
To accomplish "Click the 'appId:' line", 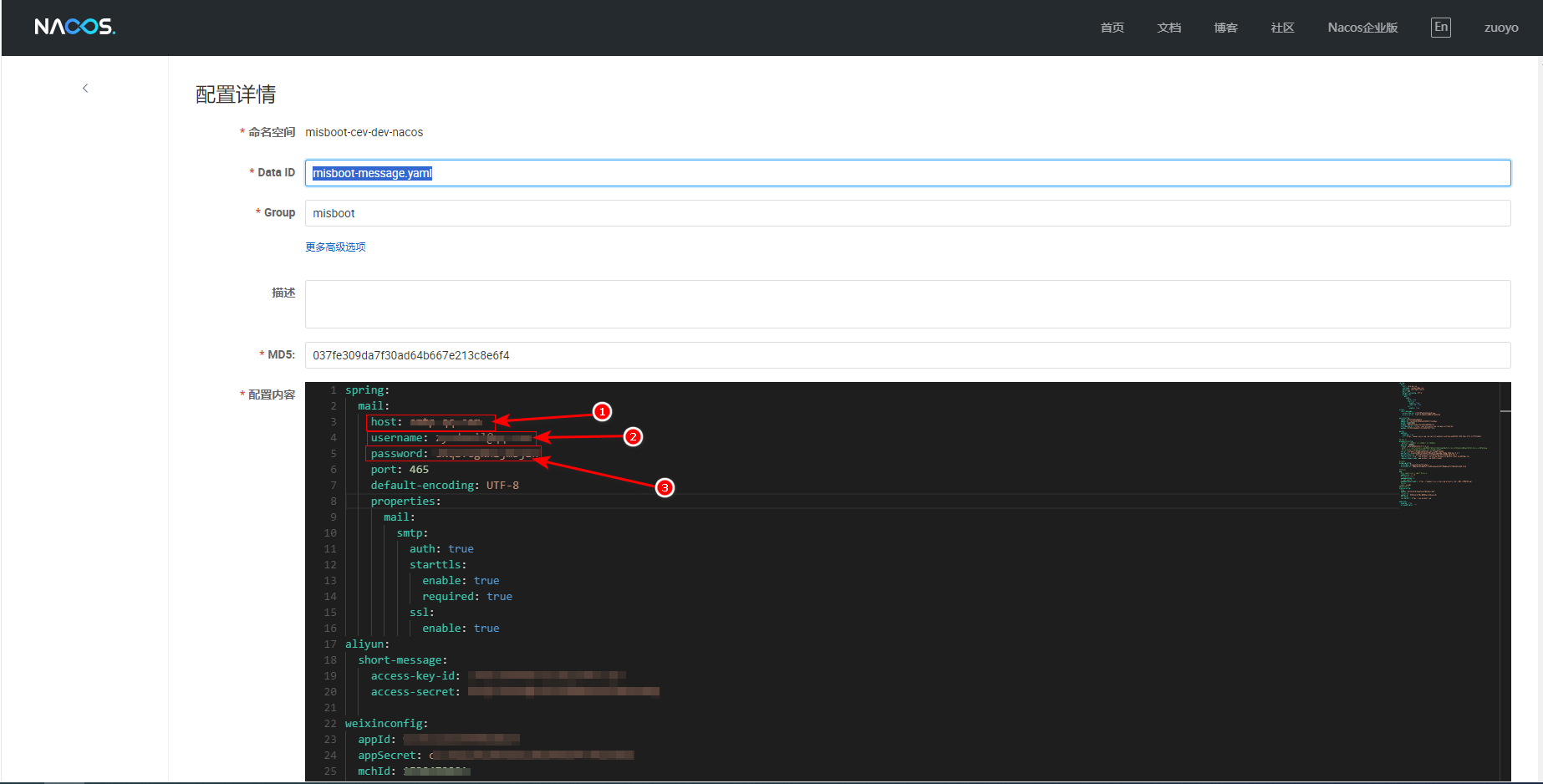I will pos(439,740).
